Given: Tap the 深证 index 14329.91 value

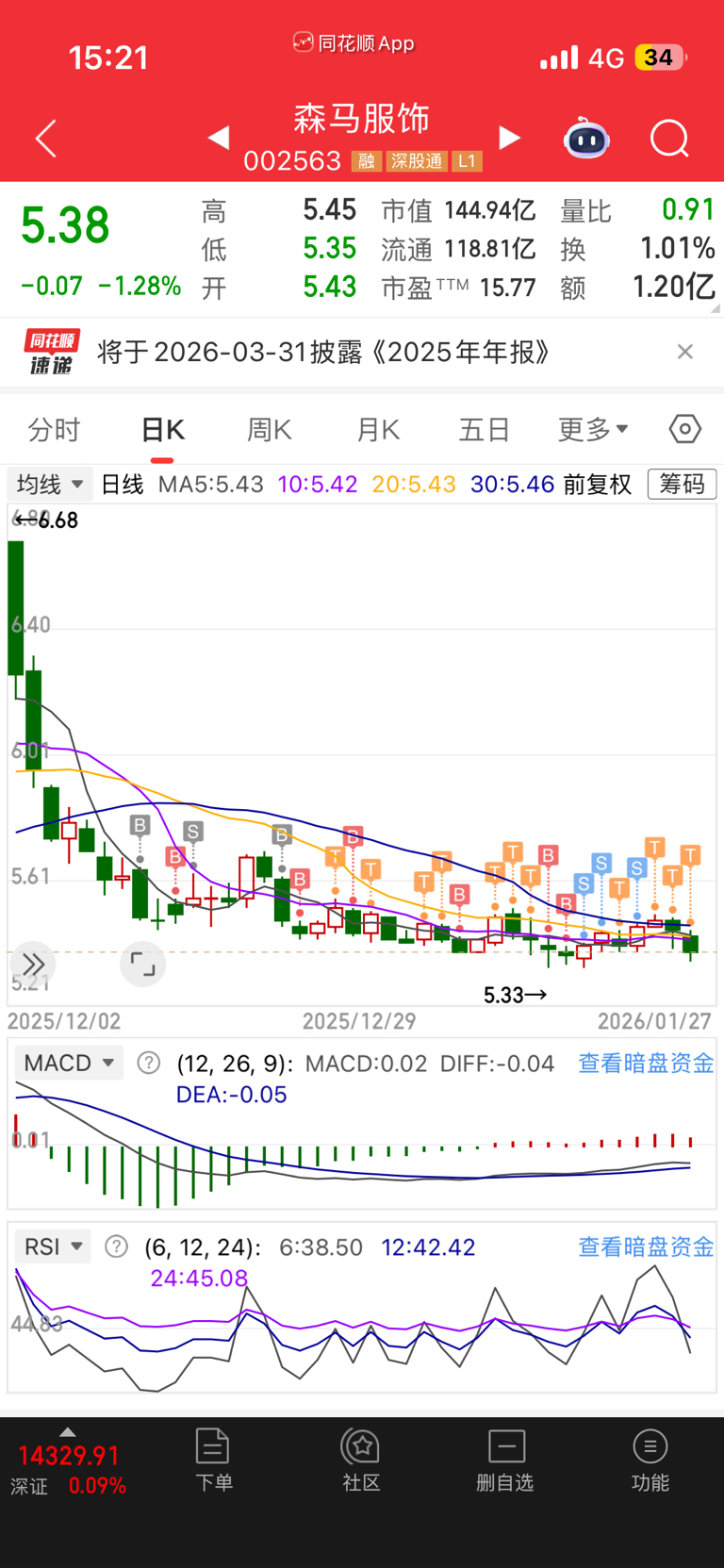Looking at the screenshot, I should [x=69, y=1456].
